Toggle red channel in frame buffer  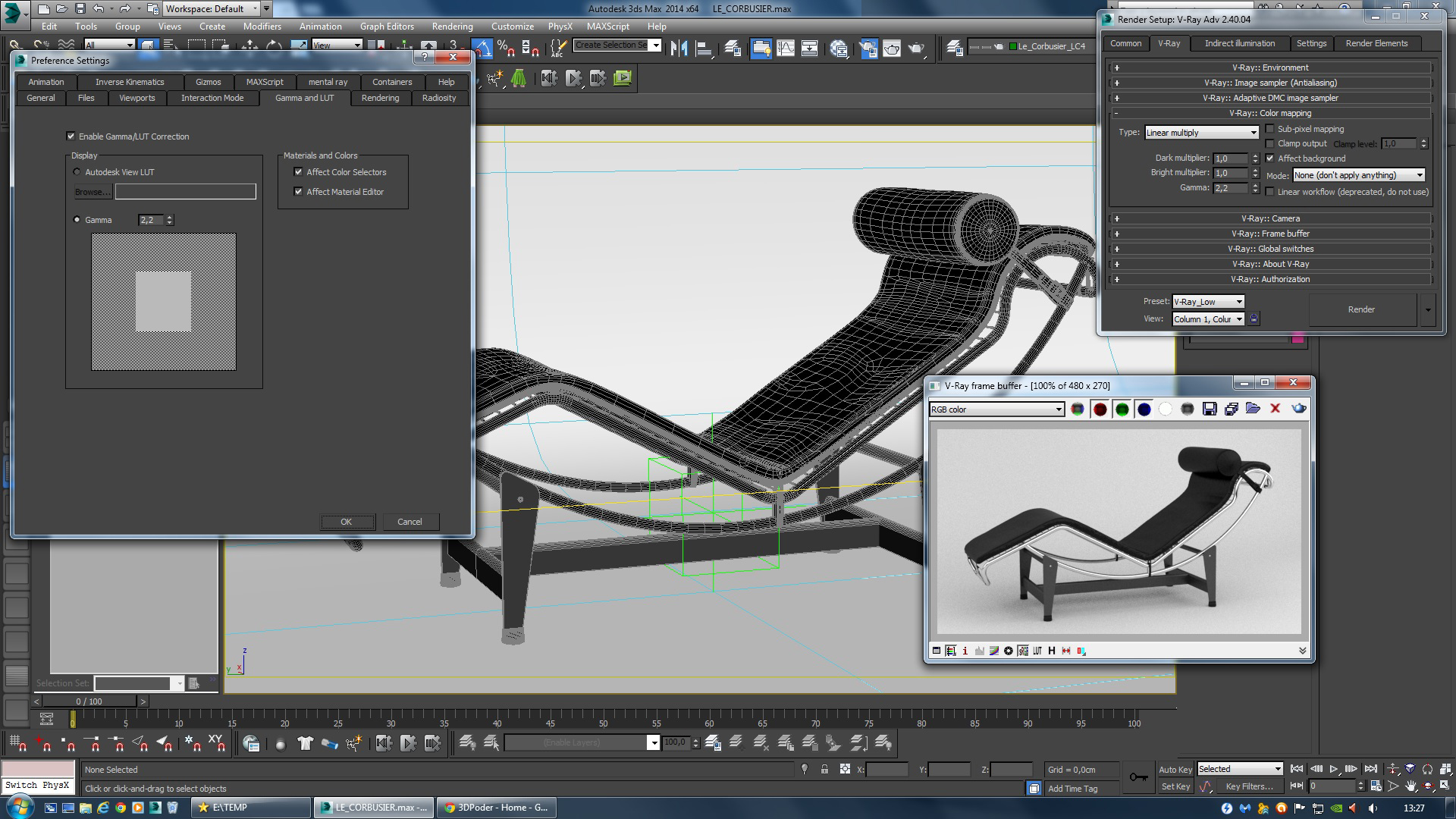point(1100,409)
